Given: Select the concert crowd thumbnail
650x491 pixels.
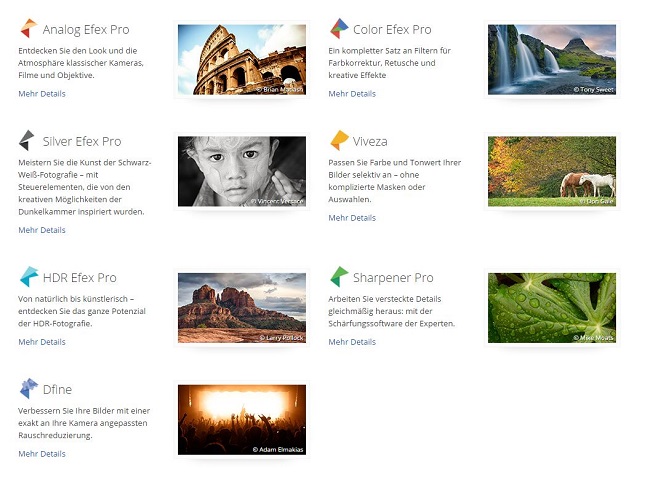Looking at the screenshot, I should pos(242,420).
